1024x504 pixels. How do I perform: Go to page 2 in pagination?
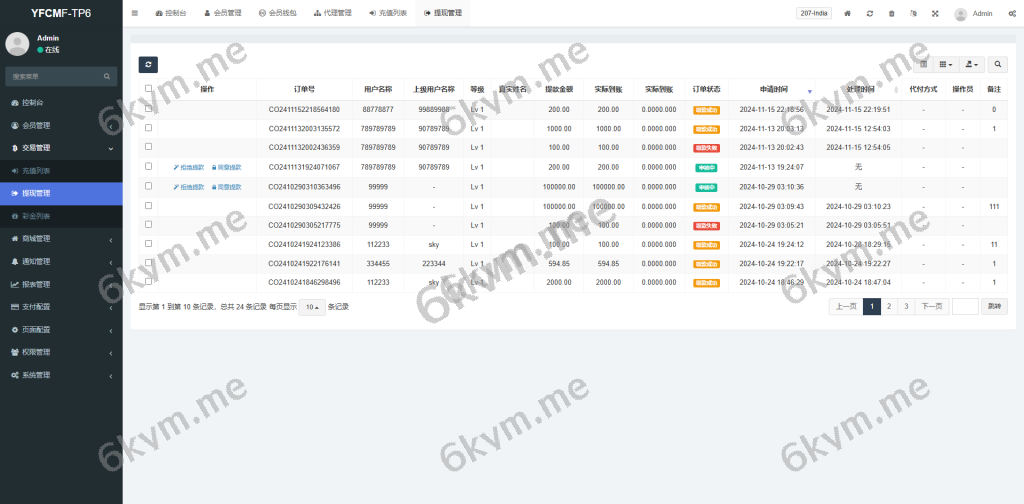click(x=888, y=306)
